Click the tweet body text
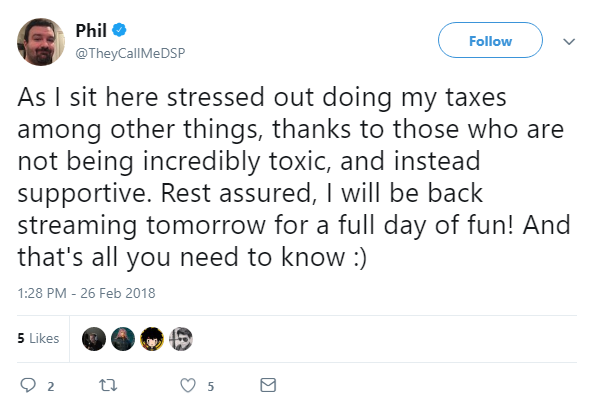596x417 pixels. pos(293,177)
